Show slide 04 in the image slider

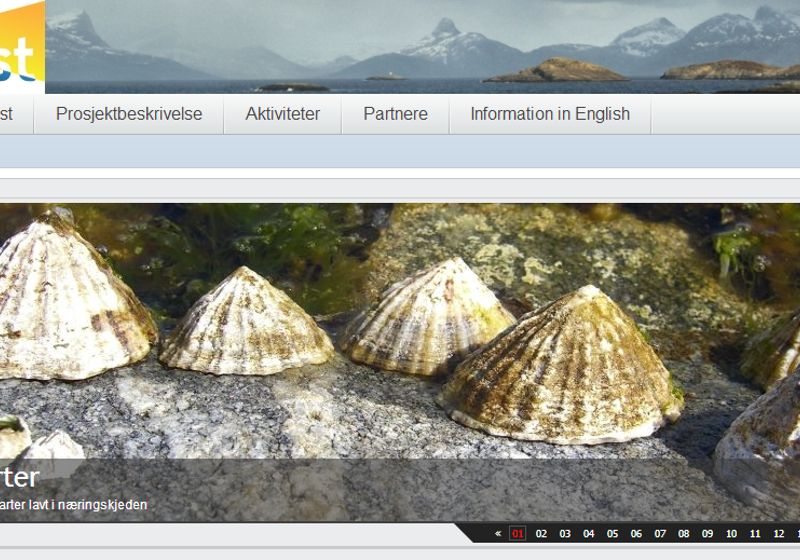tap(589, 534)
